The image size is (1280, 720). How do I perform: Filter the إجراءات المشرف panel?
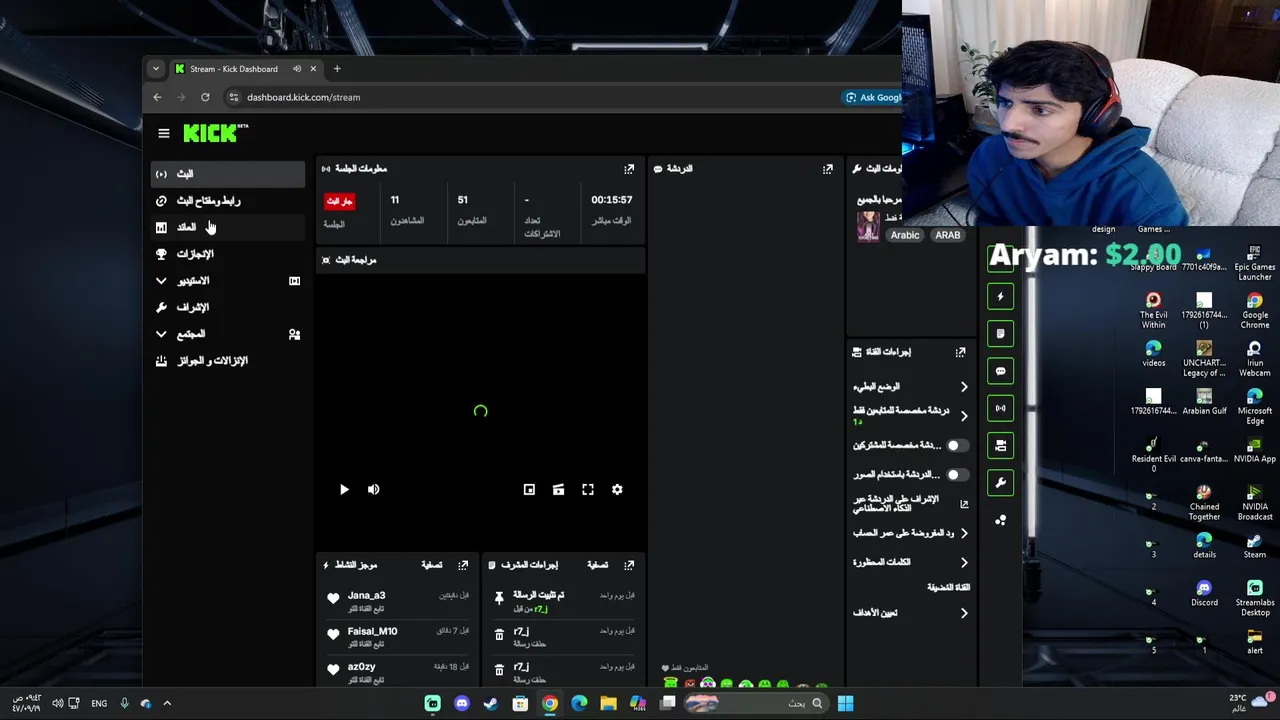[x=597, y=565]
